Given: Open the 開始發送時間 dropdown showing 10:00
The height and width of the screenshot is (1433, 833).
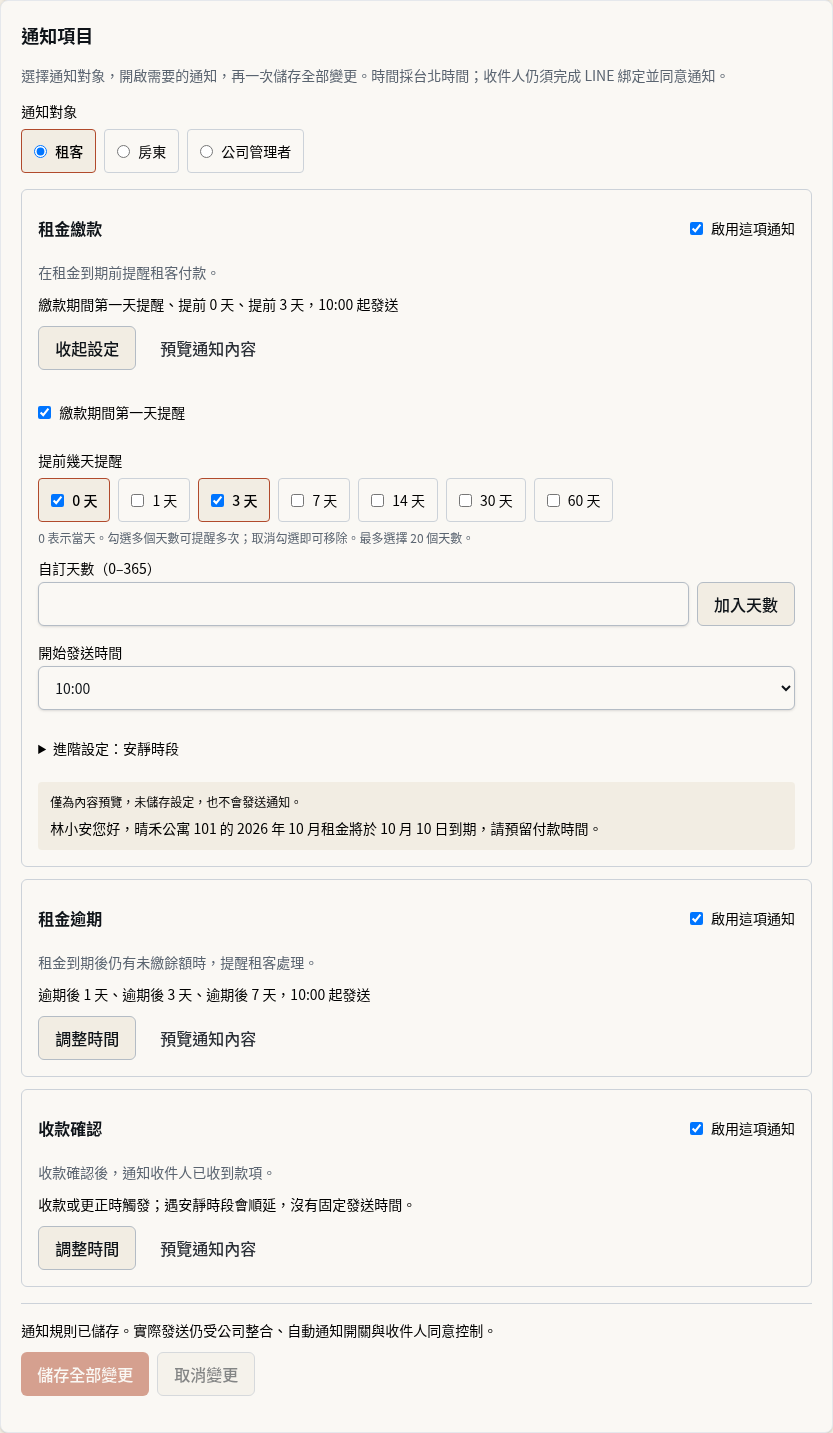Looking at the screenshot, I should 416,688.
